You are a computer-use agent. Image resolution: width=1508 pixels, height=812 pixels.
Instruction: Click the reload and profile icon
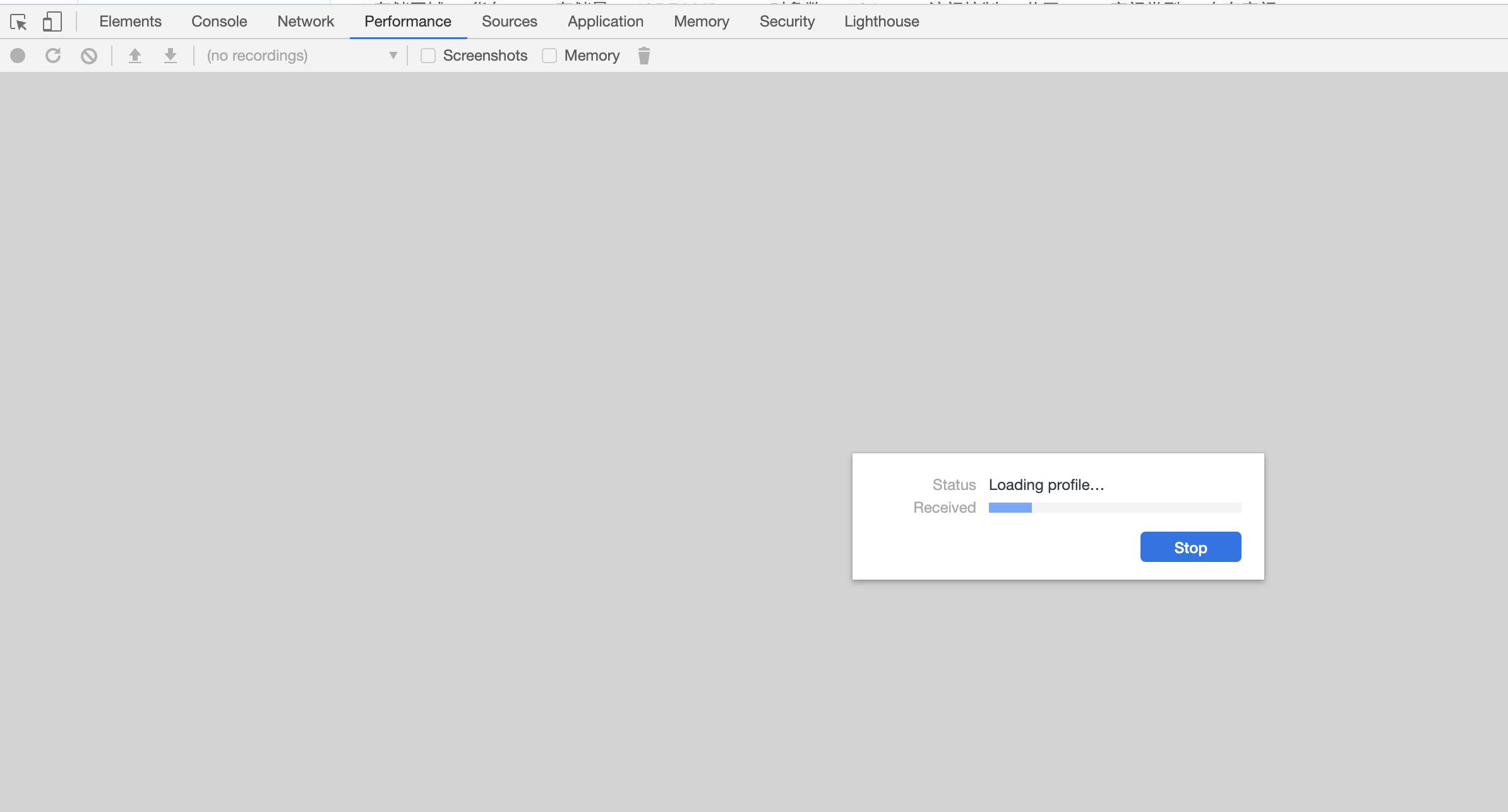point(52,55)
